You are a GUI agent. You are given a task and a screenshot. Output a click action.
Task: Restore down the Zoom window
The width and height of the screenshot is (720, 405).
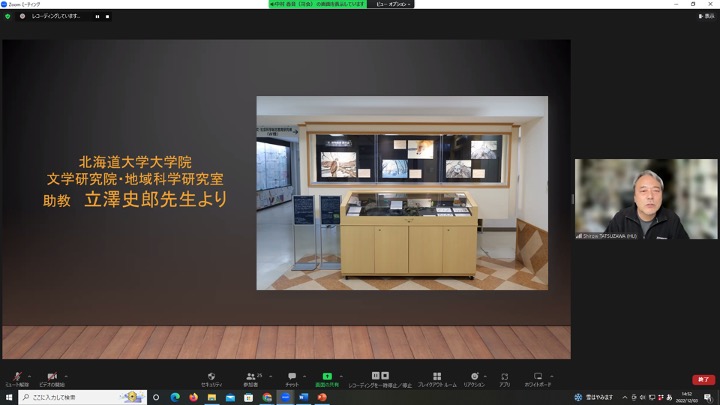[693, 4]
